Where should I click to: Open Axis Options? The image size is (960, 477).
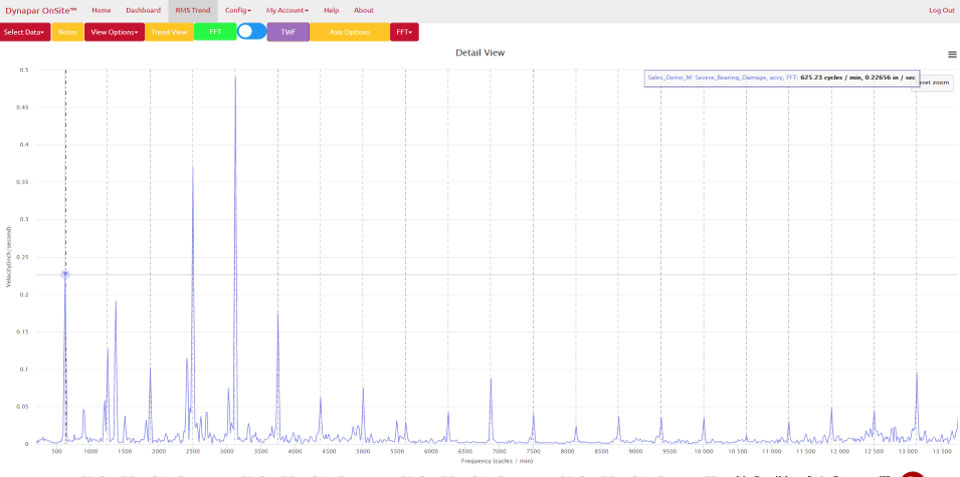coord(350,32)
